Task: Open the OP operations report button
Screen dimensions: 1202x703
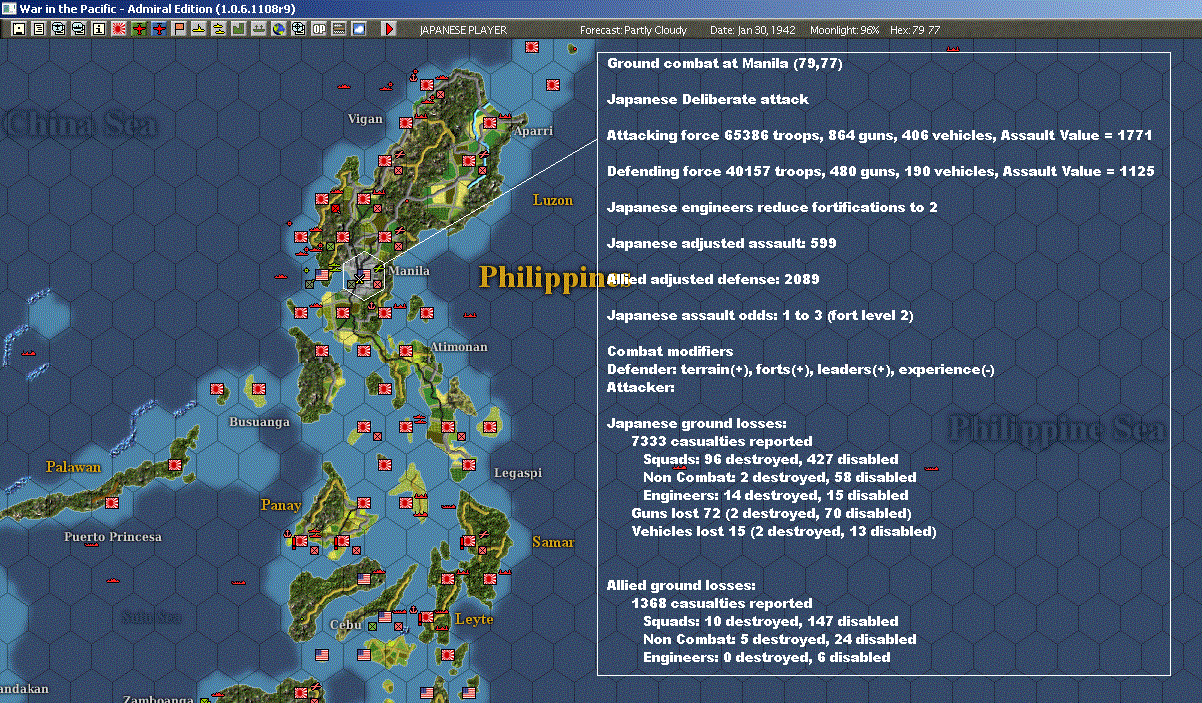Action: tap(319, 29)
